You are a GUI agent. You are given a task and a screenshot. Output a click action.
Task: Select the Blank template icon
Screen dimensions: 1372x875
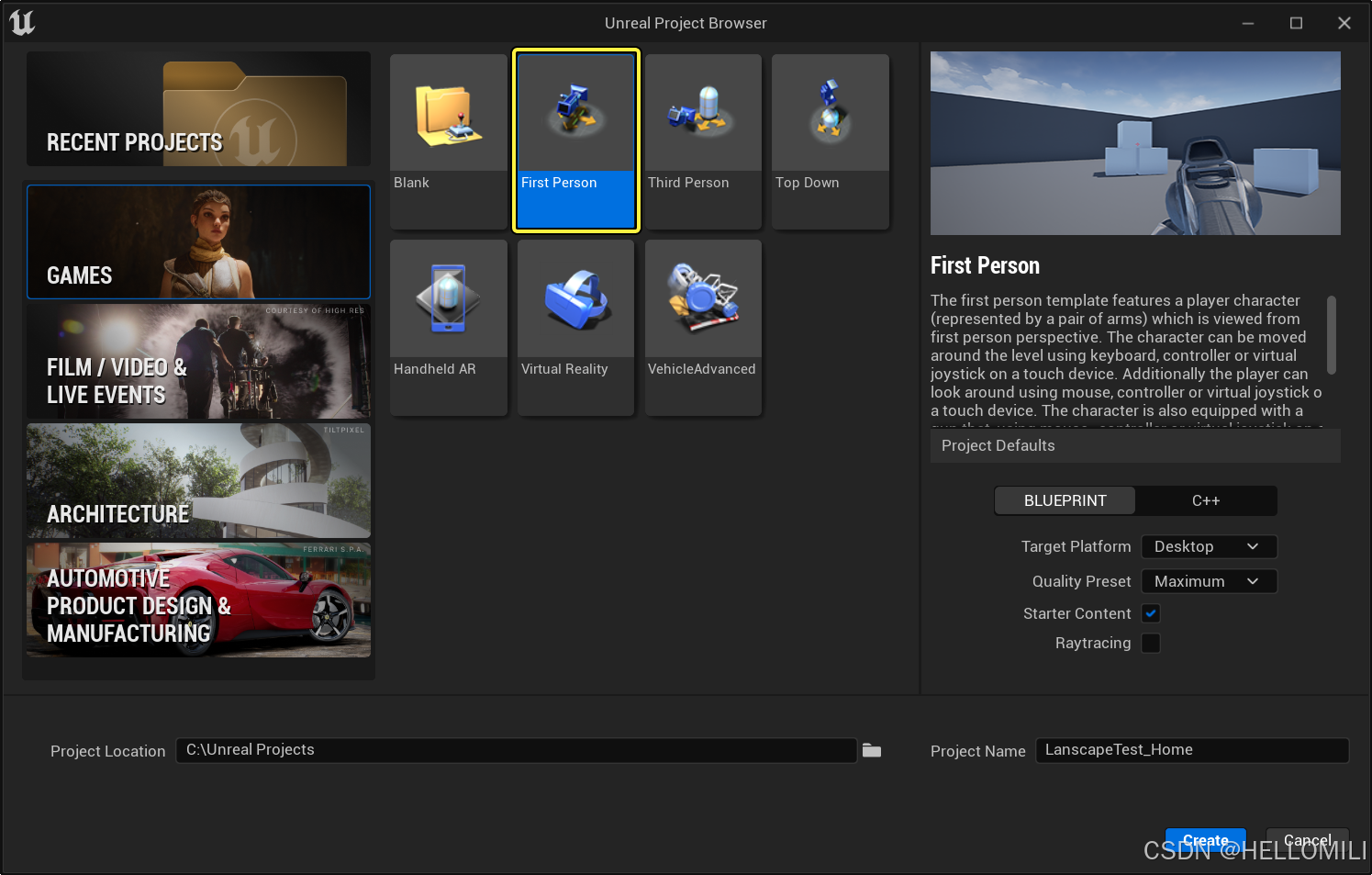click(448, 140)
